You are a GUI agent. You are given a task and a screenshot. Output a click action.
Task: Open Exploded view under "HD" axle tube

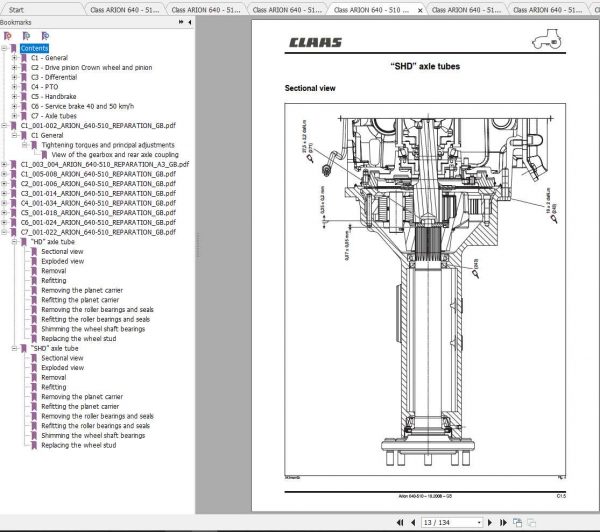[x=62, y=261]
